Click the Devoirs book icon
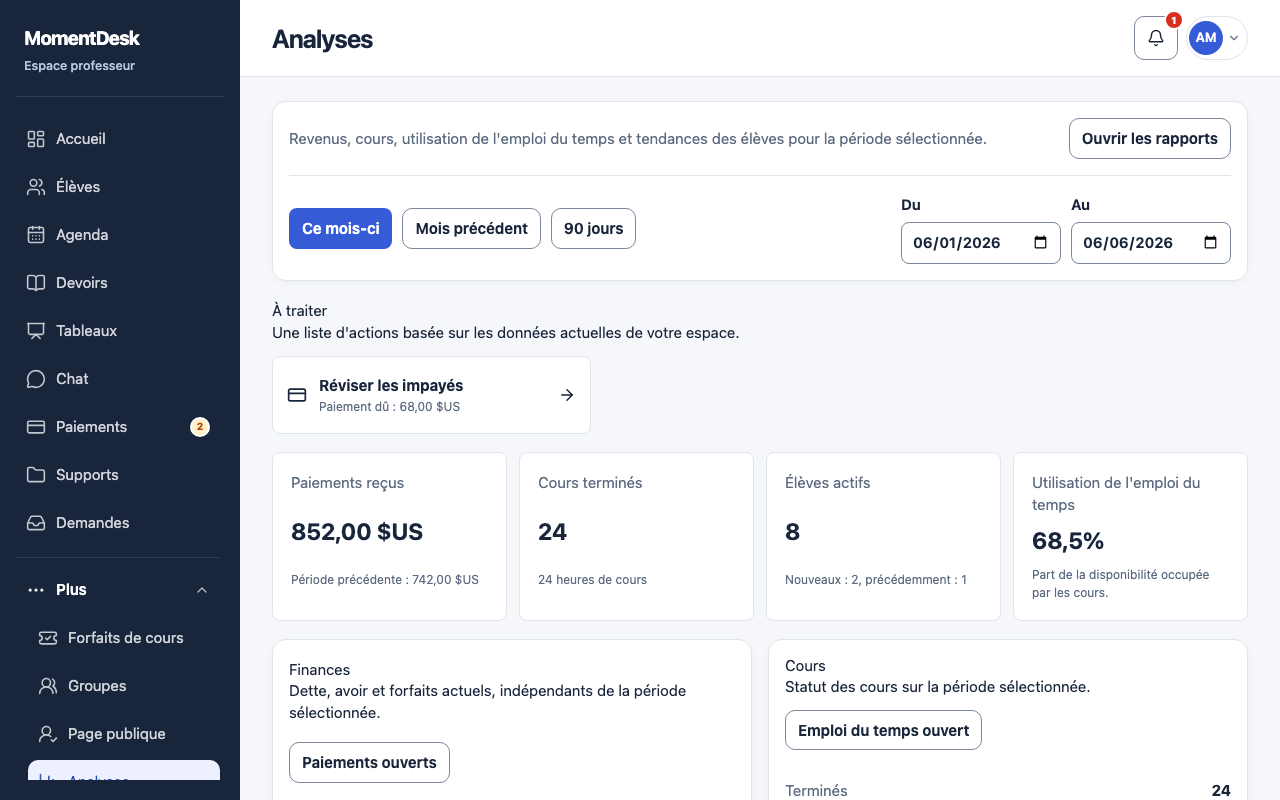This screenshot has height=800, width=1280. coord(36,283)
